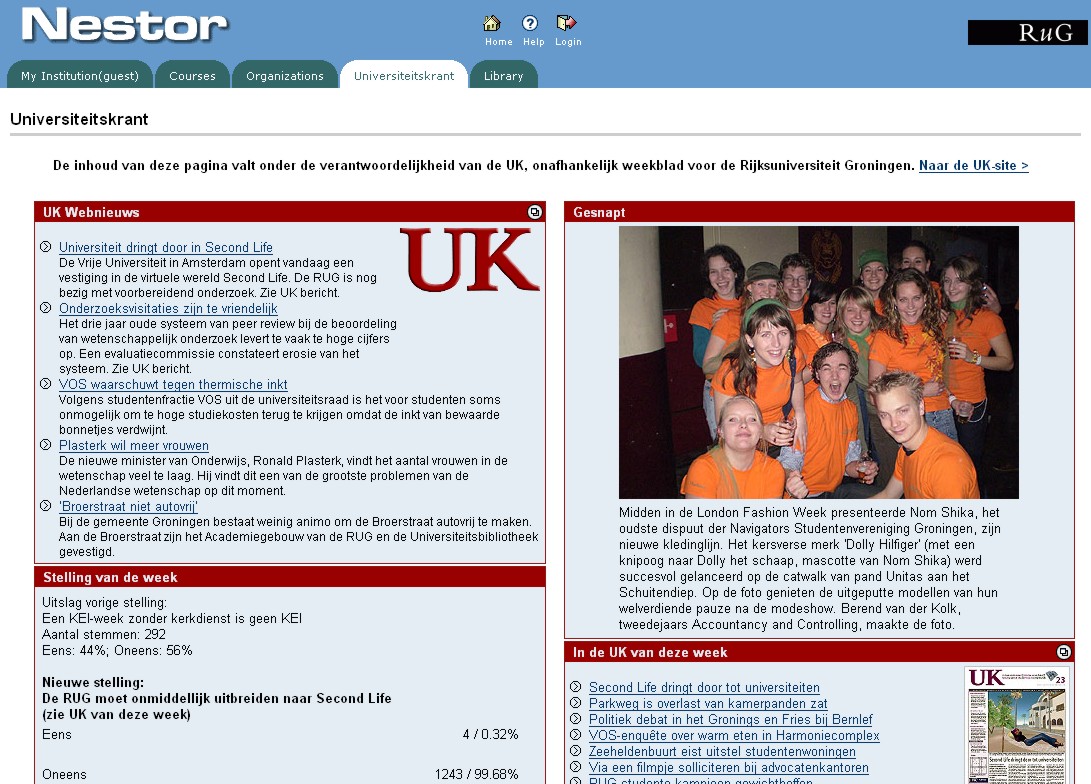Open UK Webnieuws panel window icon
Image resolution: width=1091 pixels, height=784 pixels.
(x=534, y=212)
